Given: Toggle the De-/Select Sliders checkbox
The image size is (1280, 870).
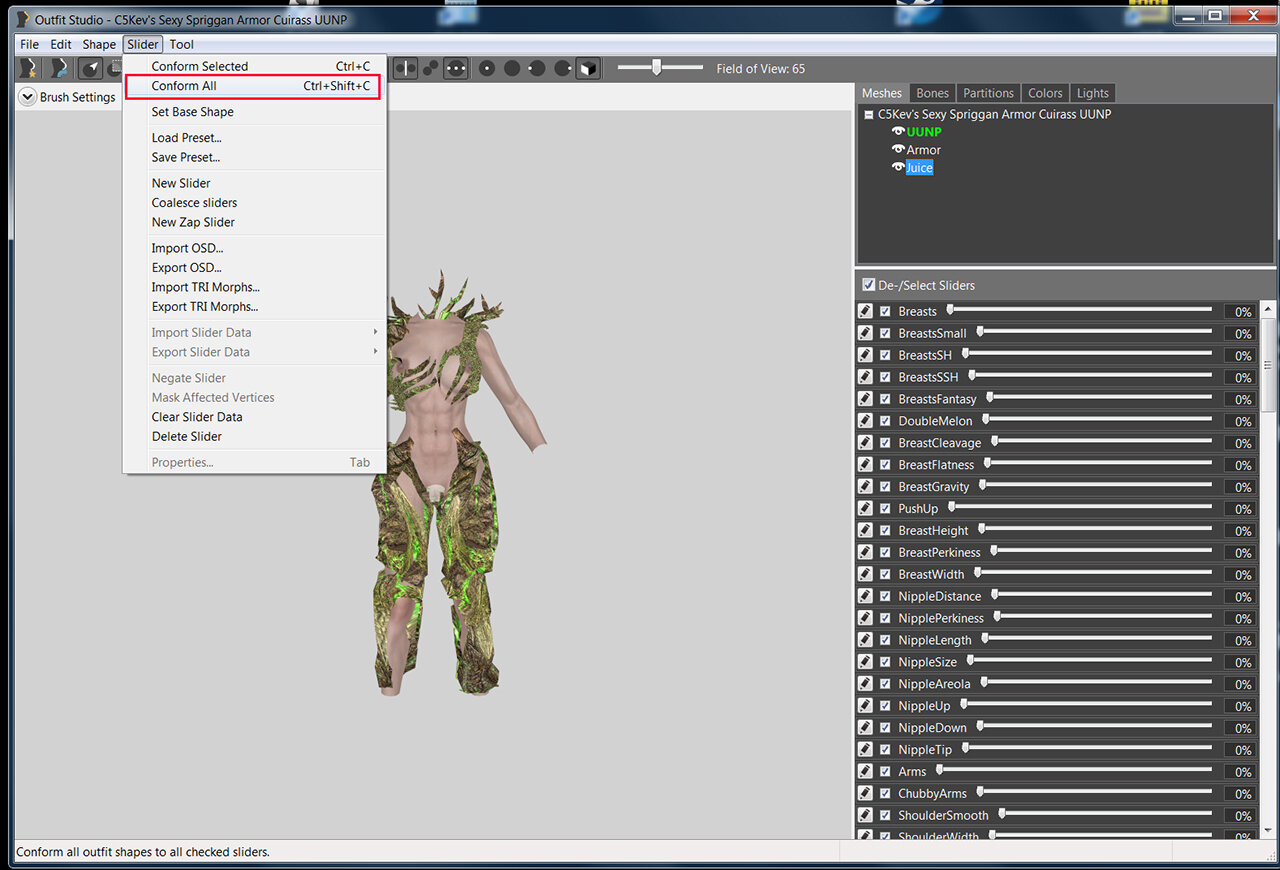Looking at the screenshot, I should coord(868,285).
